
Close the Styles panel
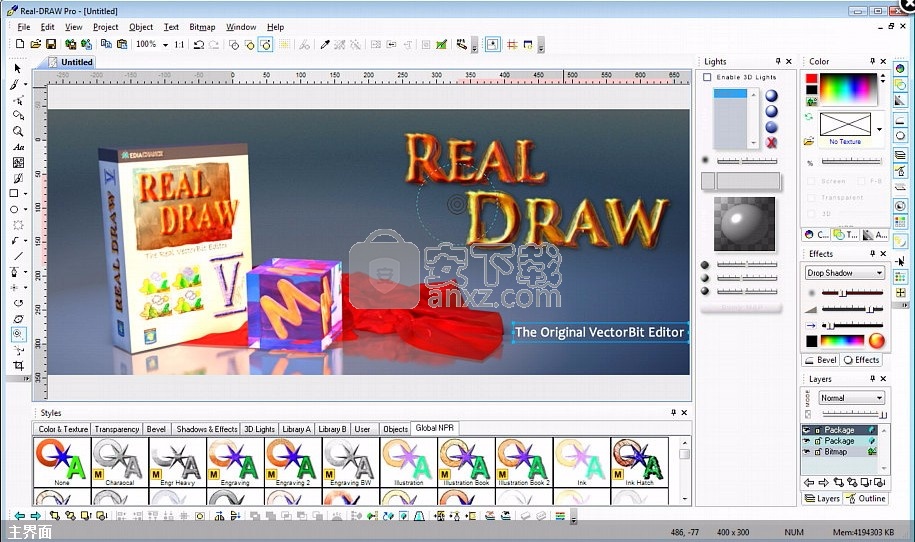coord(684,412)
